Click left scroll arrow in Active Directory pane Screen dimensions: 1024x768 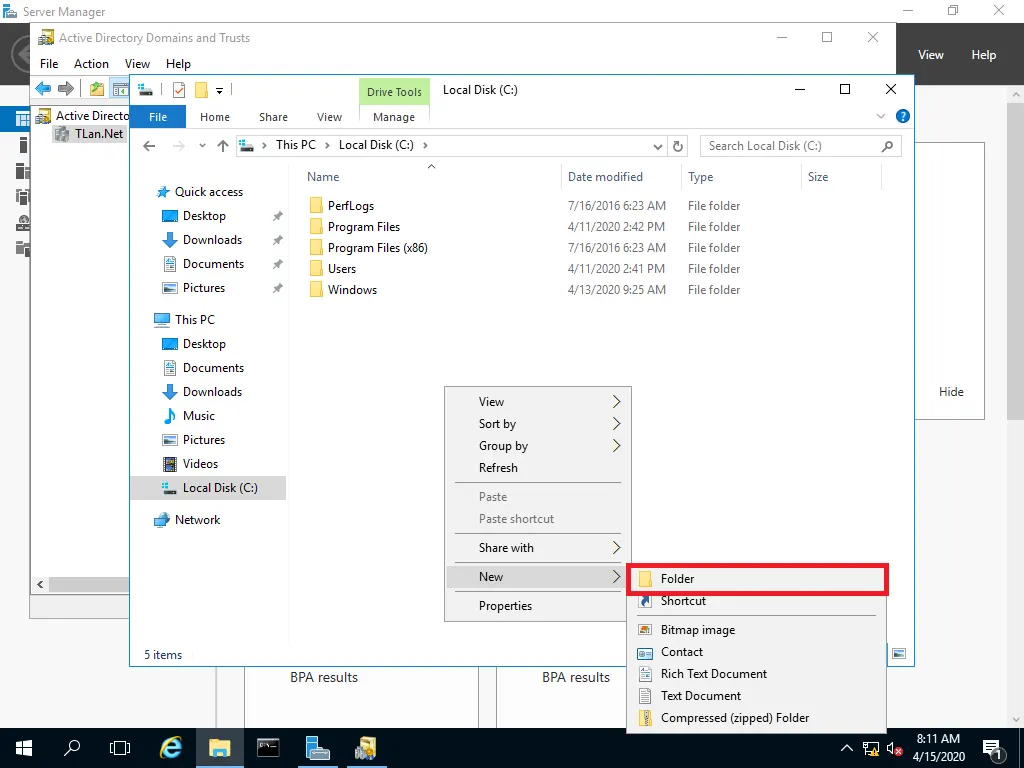(x=40, y=584)
